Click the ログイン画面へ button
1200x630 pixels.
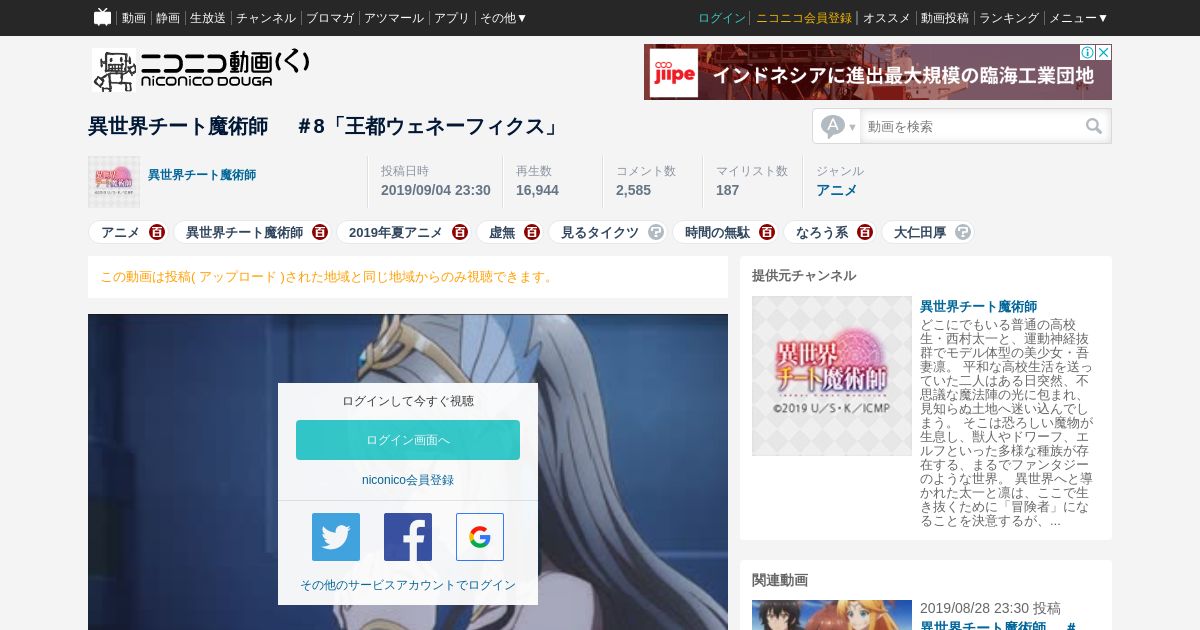408,440
